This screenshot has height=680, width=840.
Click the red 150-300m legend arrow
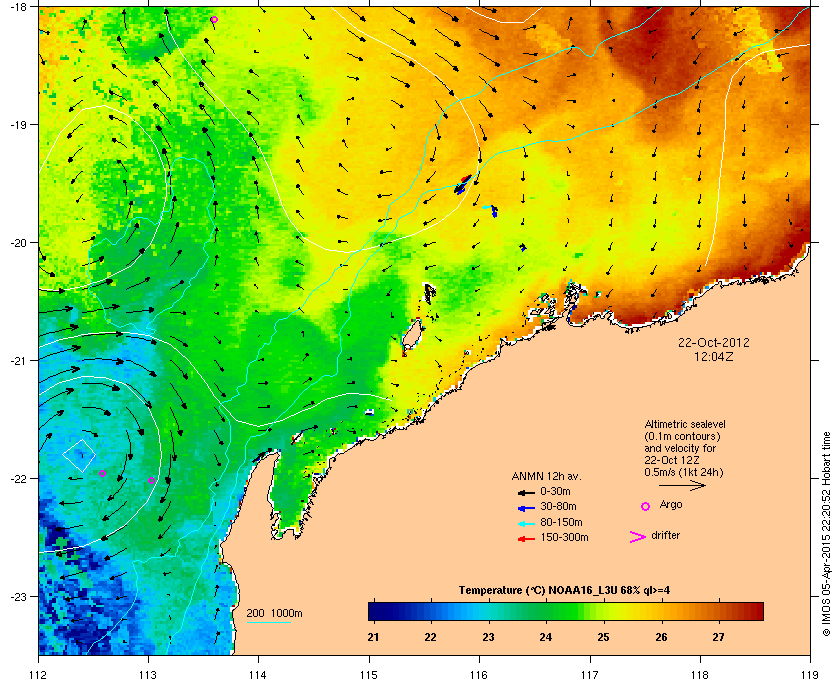click(x=526, y=539)
